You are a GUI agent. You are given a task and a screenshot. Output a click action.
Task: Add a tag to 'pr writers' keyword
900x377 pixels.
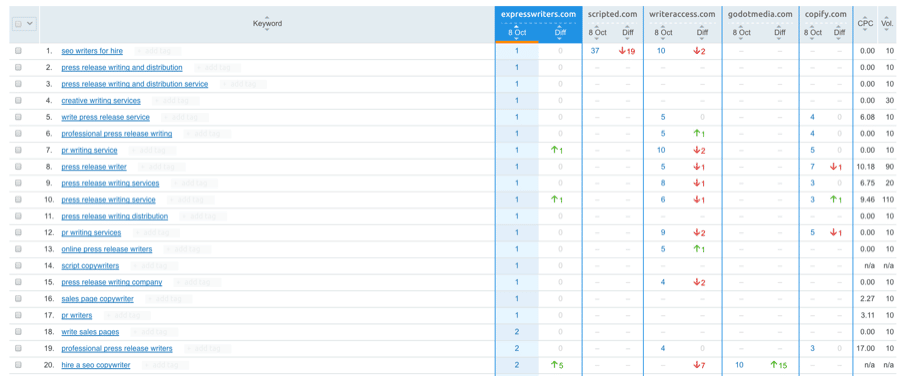[127, 315]
